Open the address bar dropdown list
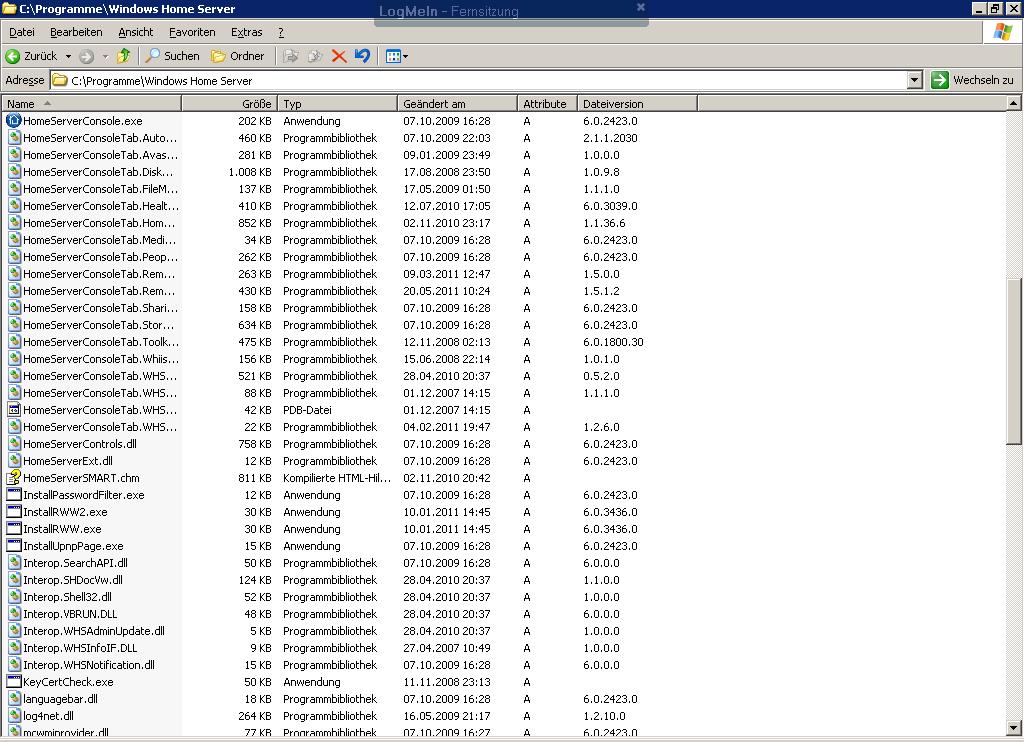The height and width of the screenshot is (742, 1024). 916,79
